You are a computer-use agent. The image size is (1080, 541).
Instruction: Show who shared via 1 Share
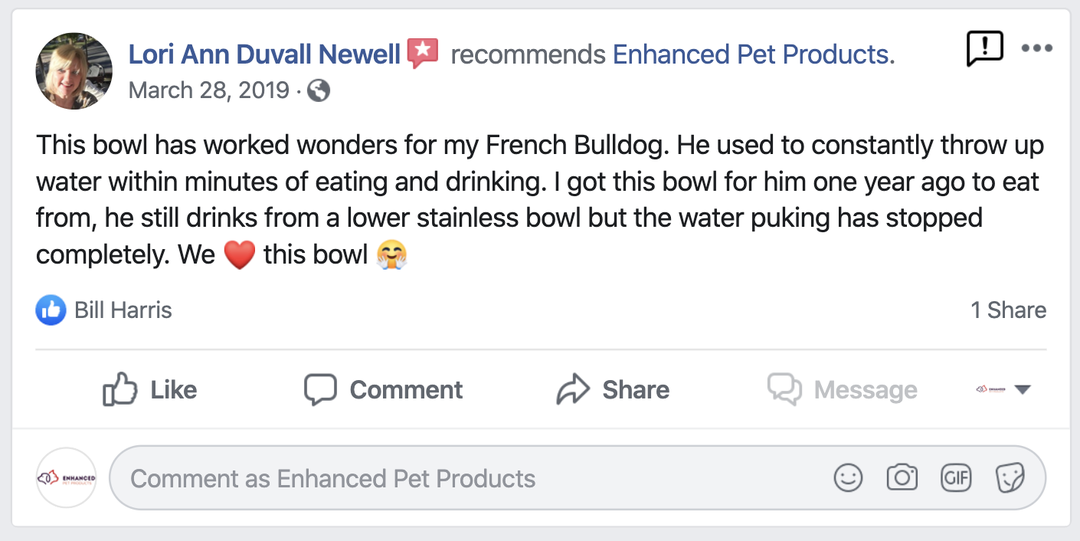(x=1008, y=310)
